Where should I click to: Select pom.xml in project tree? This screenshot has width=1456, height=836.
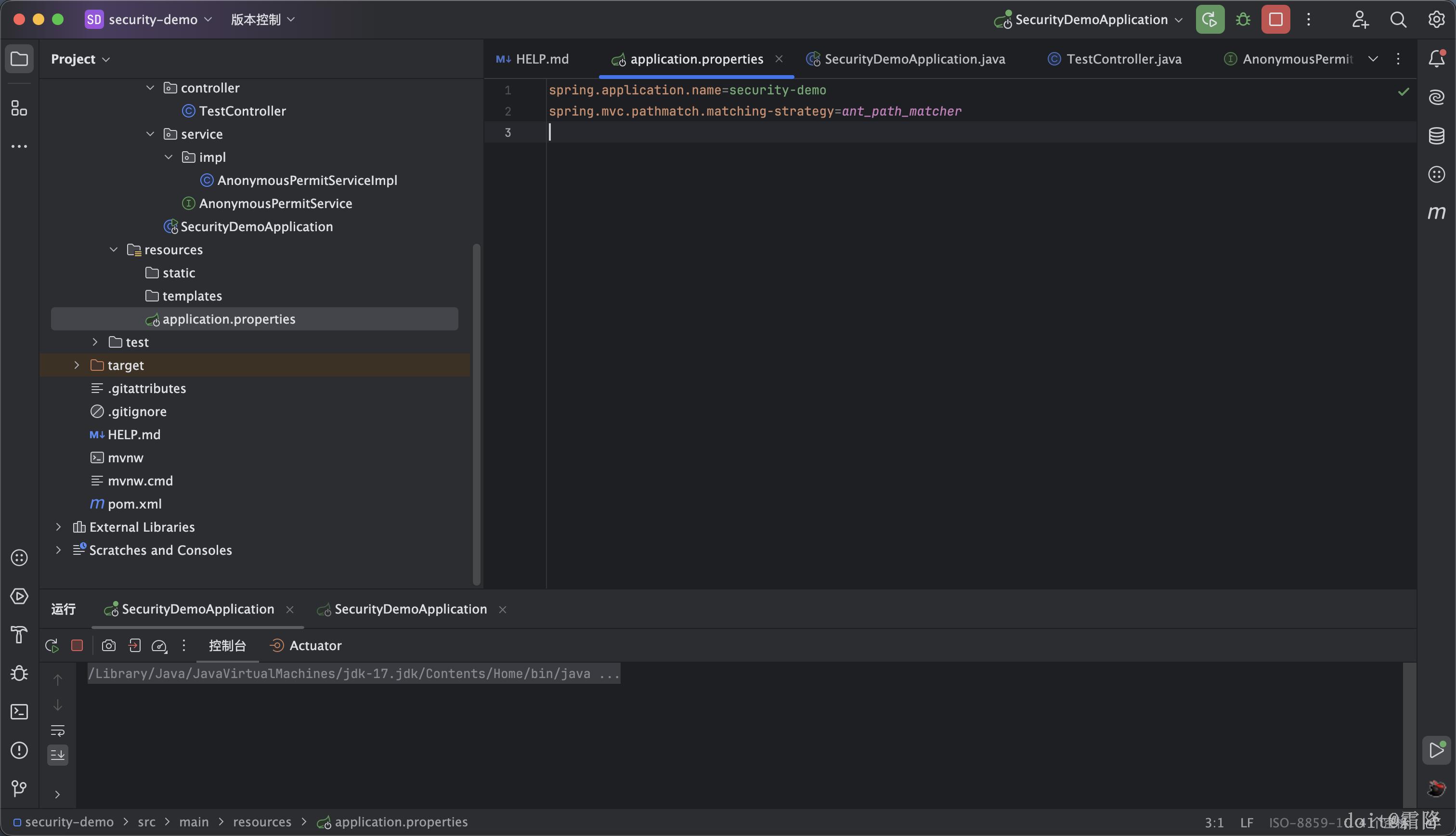[x=134, y=504]
